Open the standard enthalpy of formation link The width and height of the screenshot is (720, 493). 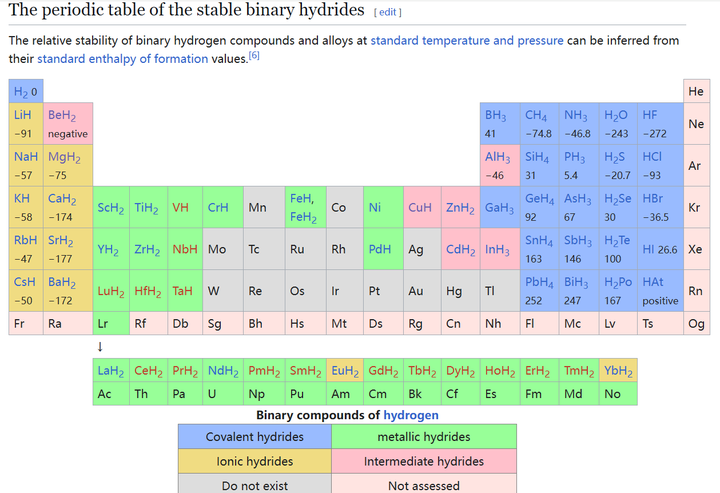point(123,59)
